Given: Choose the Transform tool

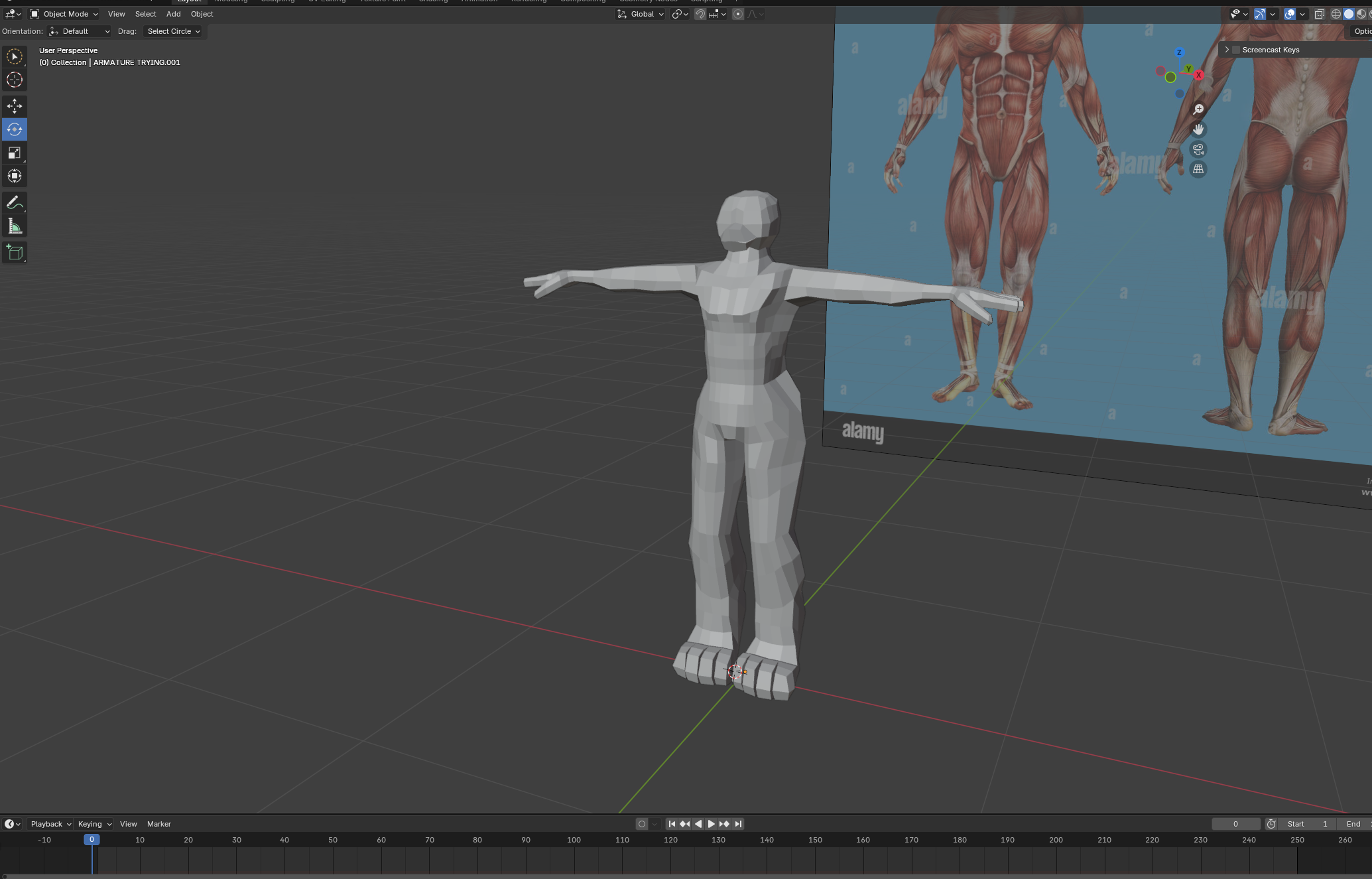Looking at the screenshot, I should (14, 176).
